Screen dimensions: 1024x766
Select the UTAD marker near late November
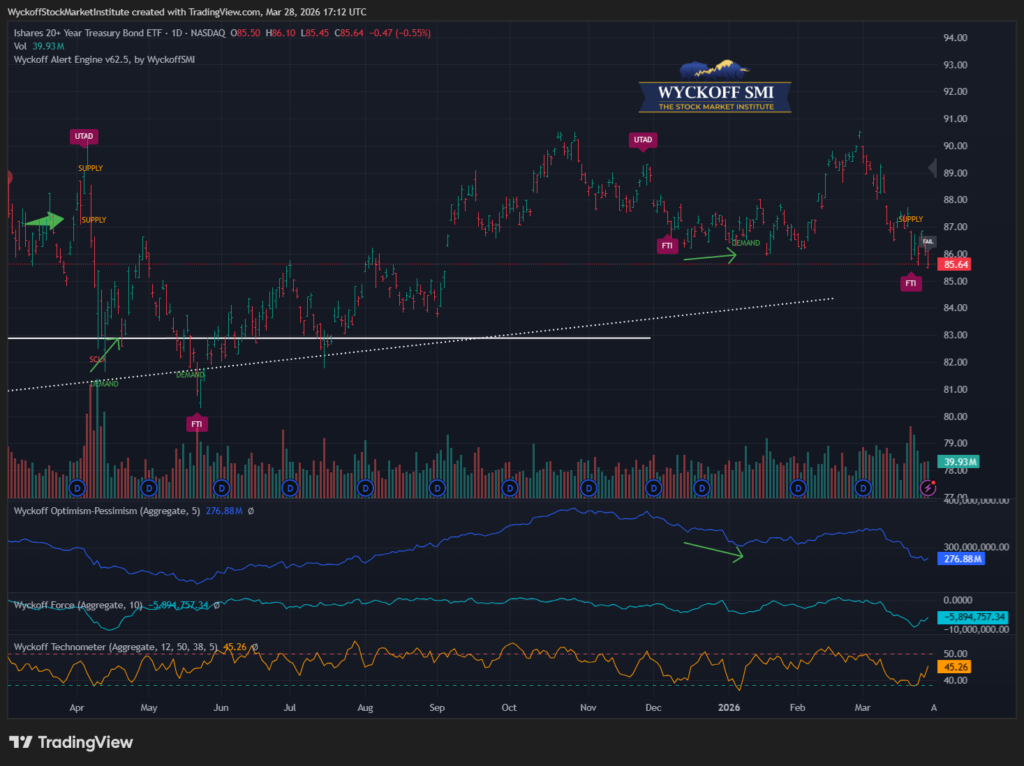coord(644,139)
